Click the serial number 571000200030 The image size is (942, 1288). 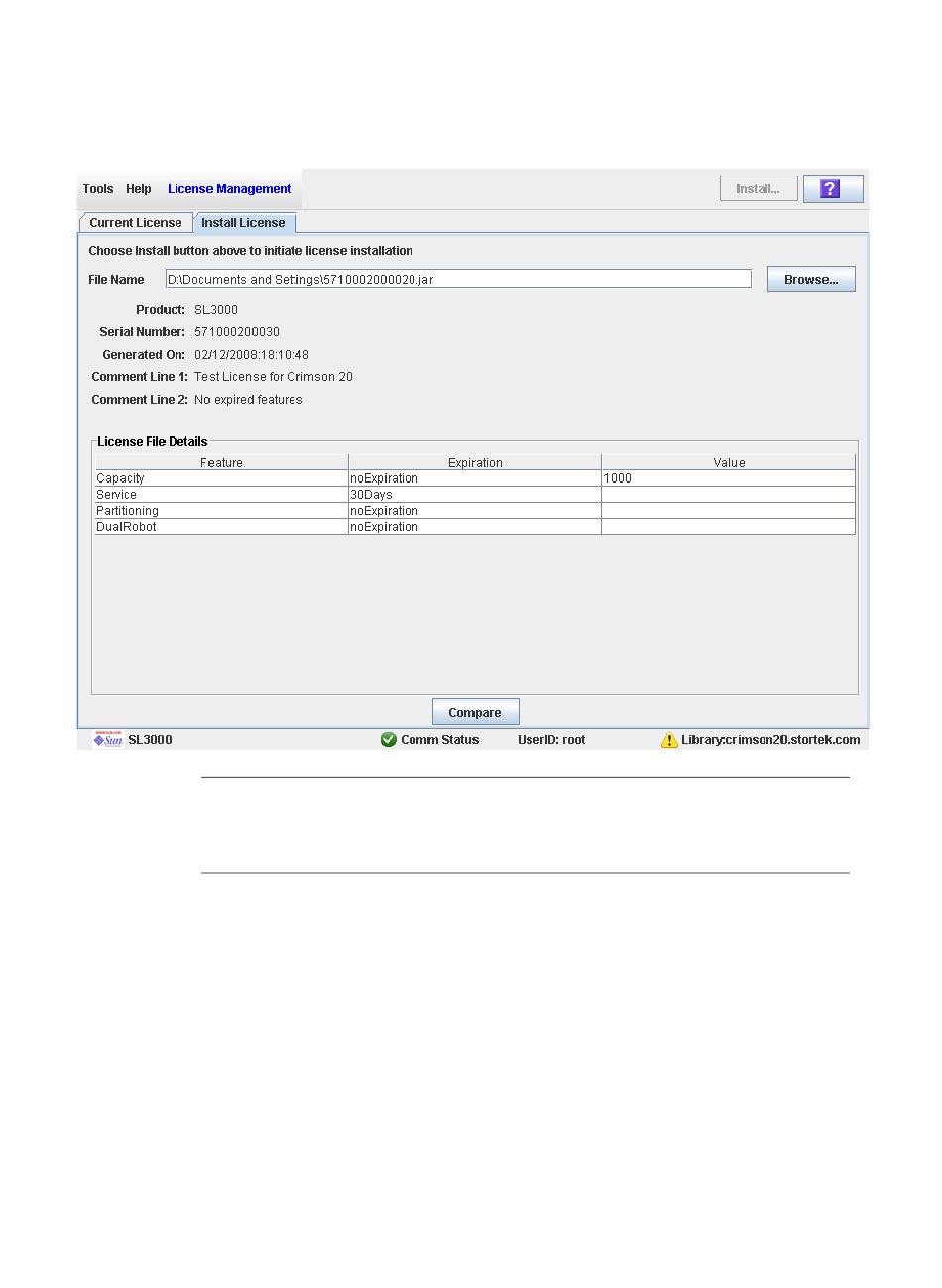(x=237, y=332)
